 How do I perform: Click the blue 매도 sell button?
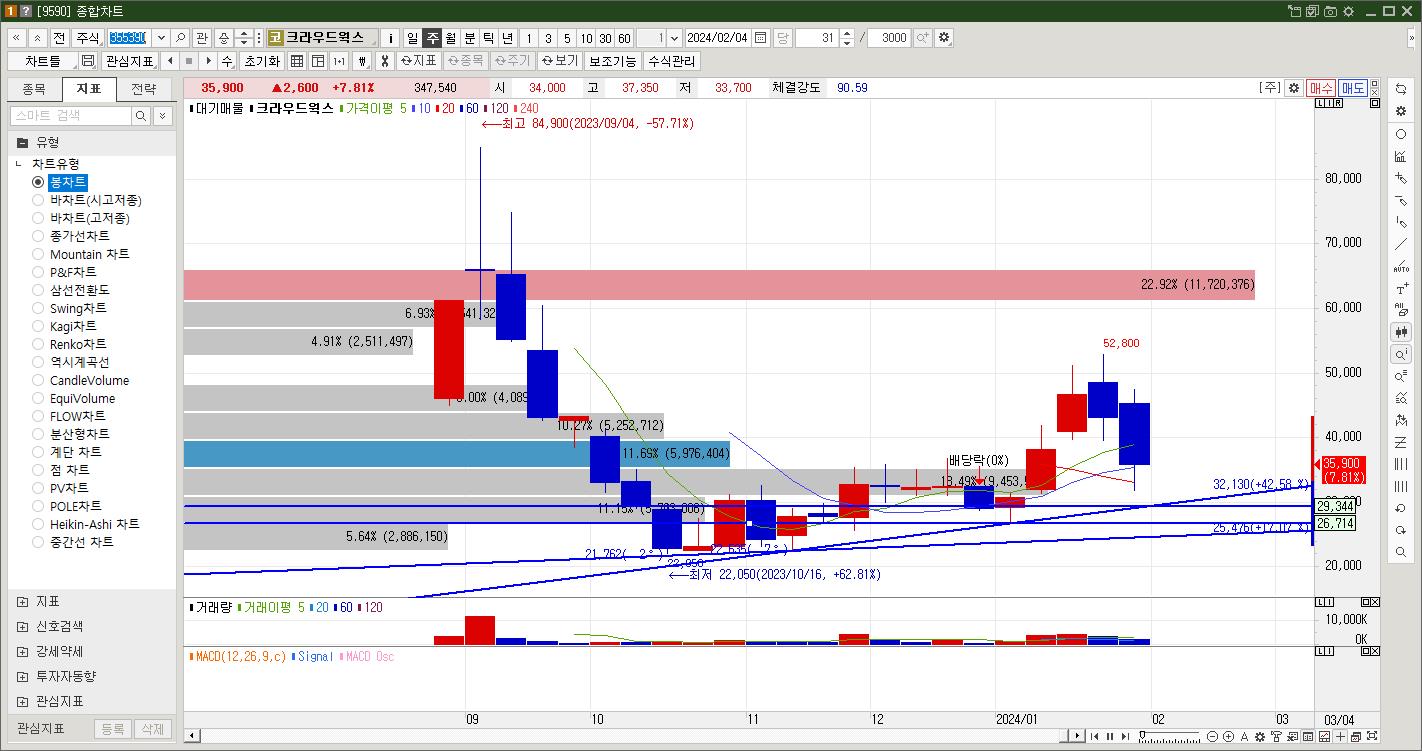[x=1353, y=88]
